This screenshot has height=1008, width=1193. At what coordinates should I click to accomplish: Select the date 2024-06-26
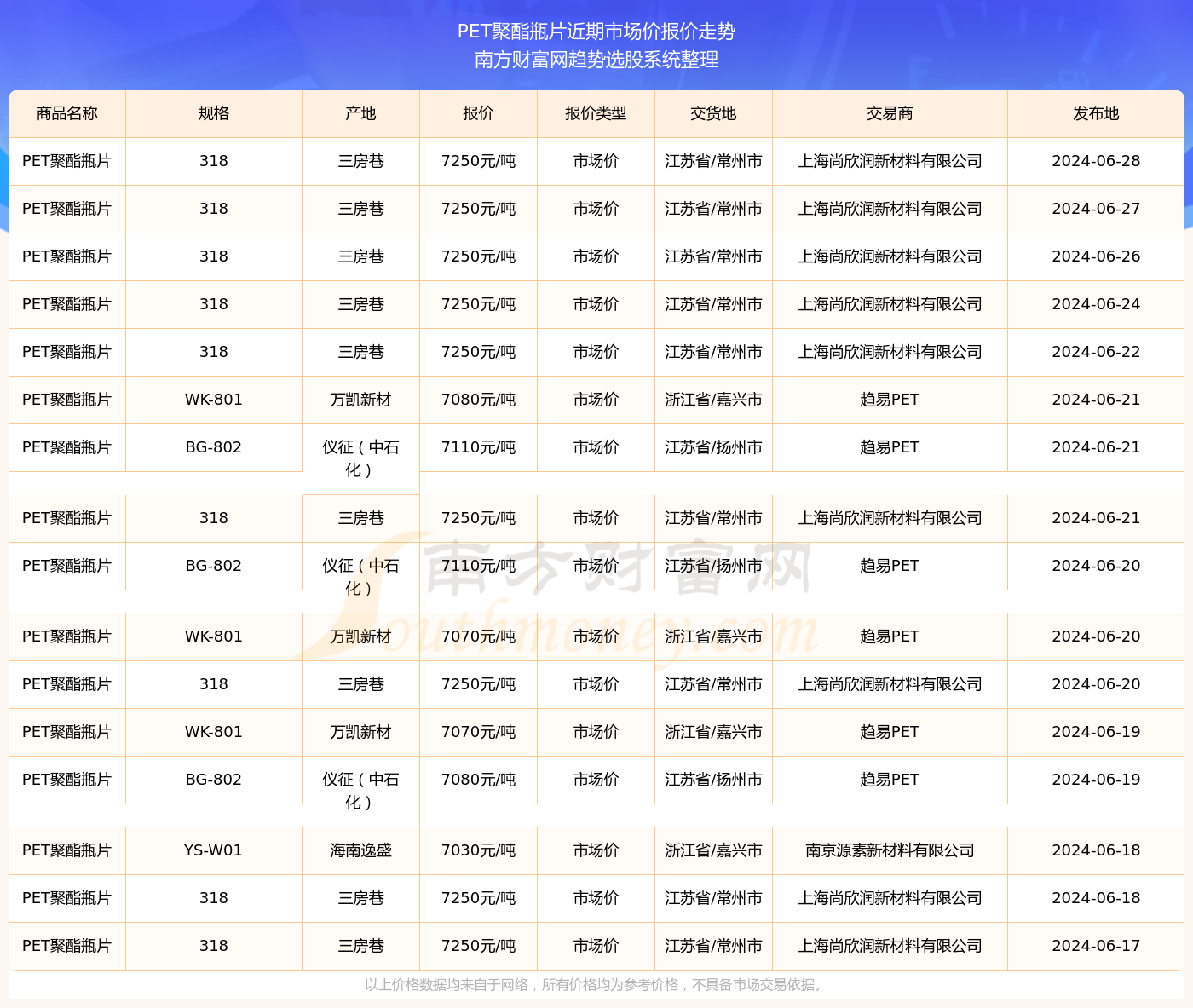(x=1096, y=256)
